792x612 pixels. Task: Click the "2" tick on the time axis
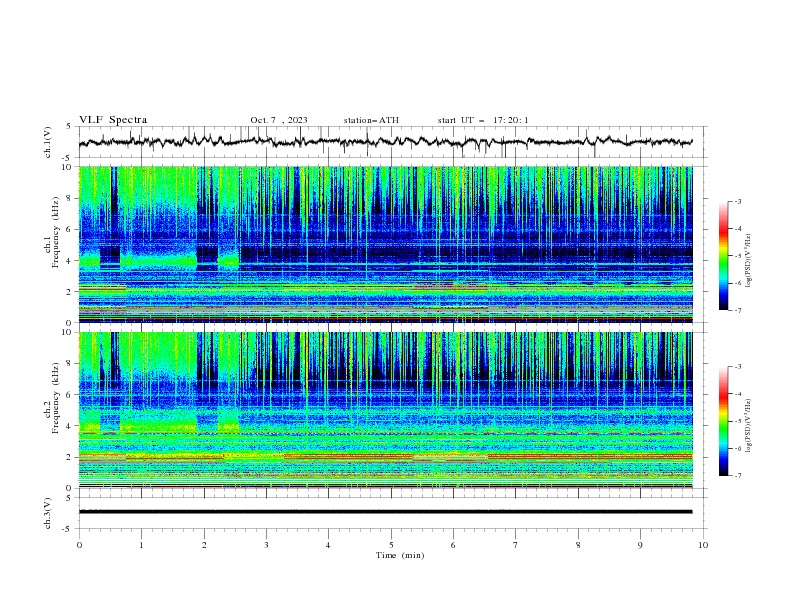tap(204, 545)
